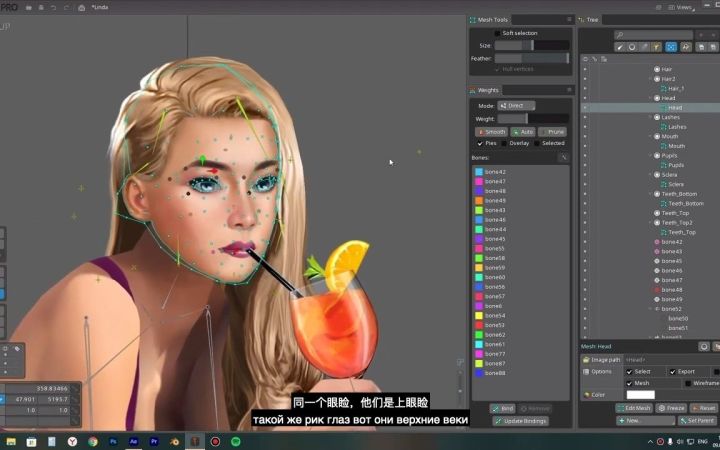The image size is (720, 450).
Task: Toggle the Mesh option checkbox
Action: point(630,383)
